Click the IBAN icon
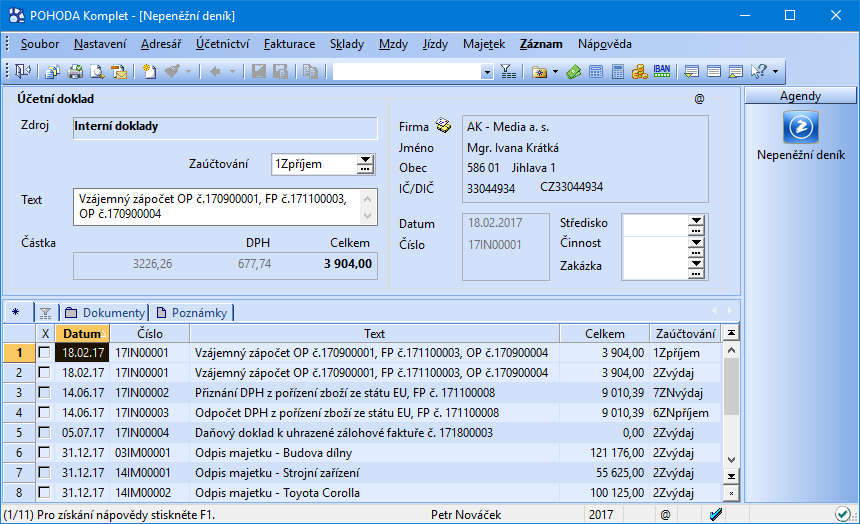Image resolution: width=860 pixels, height=524 pixels. coord(662,71)
